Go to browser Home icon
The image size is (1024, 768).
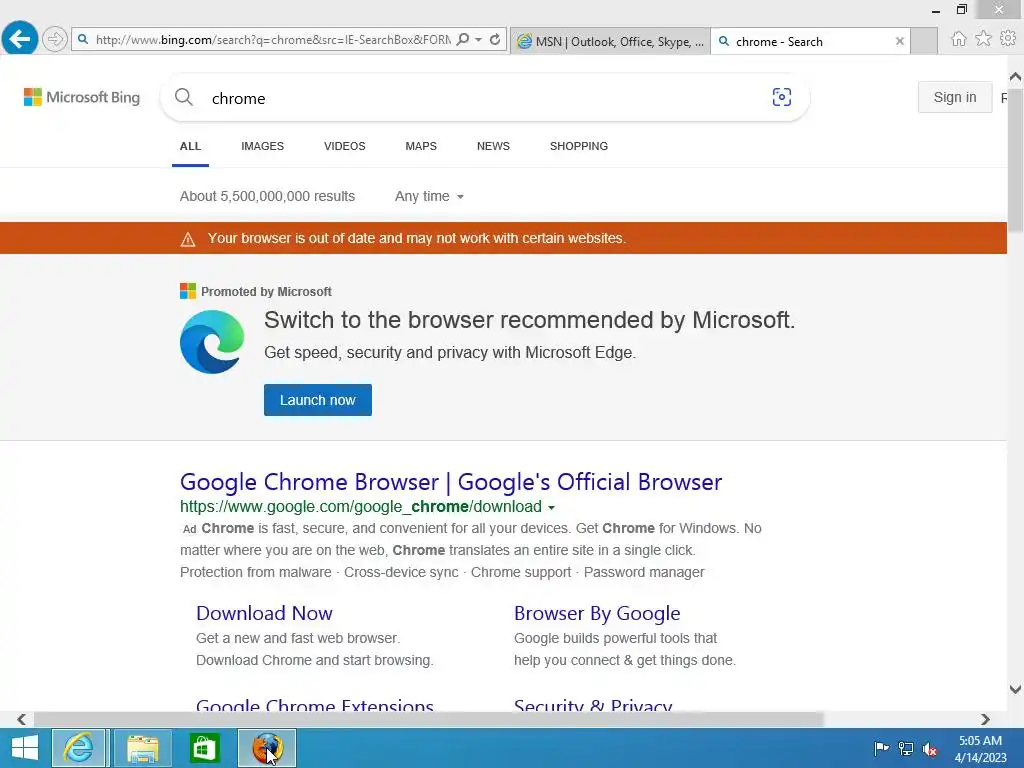[x=958, y=39]
